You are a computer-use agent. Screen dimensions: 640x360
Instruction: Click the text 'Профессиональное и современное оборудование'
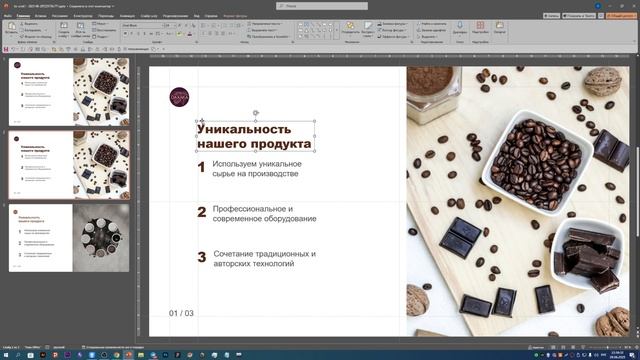(x=264, y=213)
